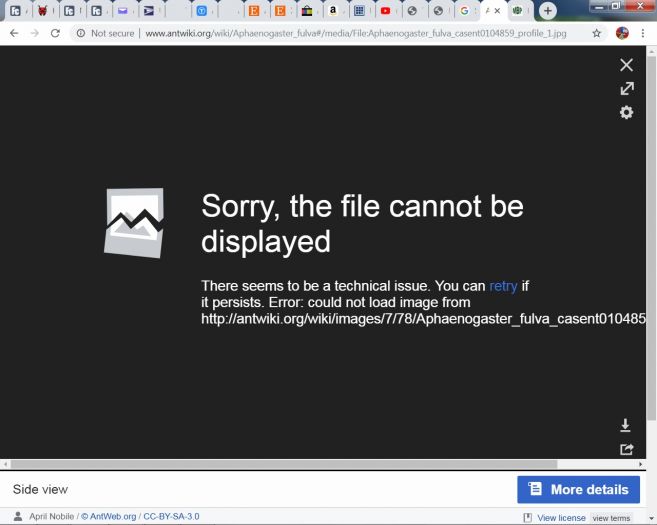Open a new browser tab
This screenshot has width=657, height=525.
pos(547,11)
